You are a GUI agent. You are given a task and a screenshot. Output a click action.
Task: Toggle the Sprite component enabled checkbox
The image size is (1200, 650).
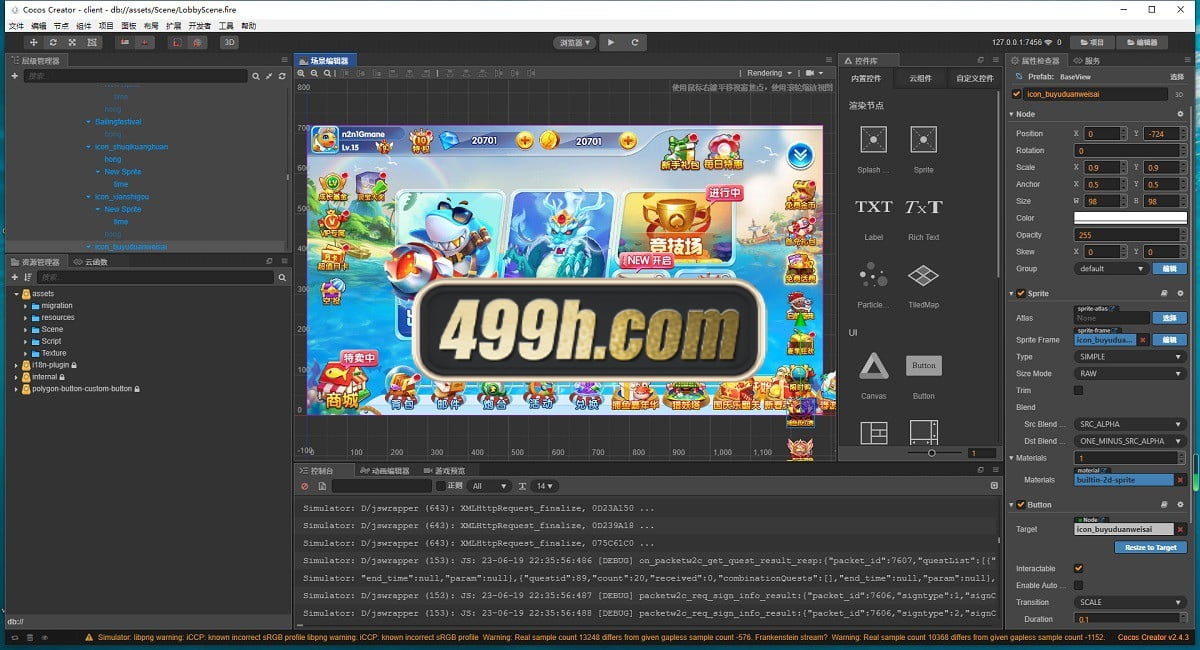pos(1021,294)
